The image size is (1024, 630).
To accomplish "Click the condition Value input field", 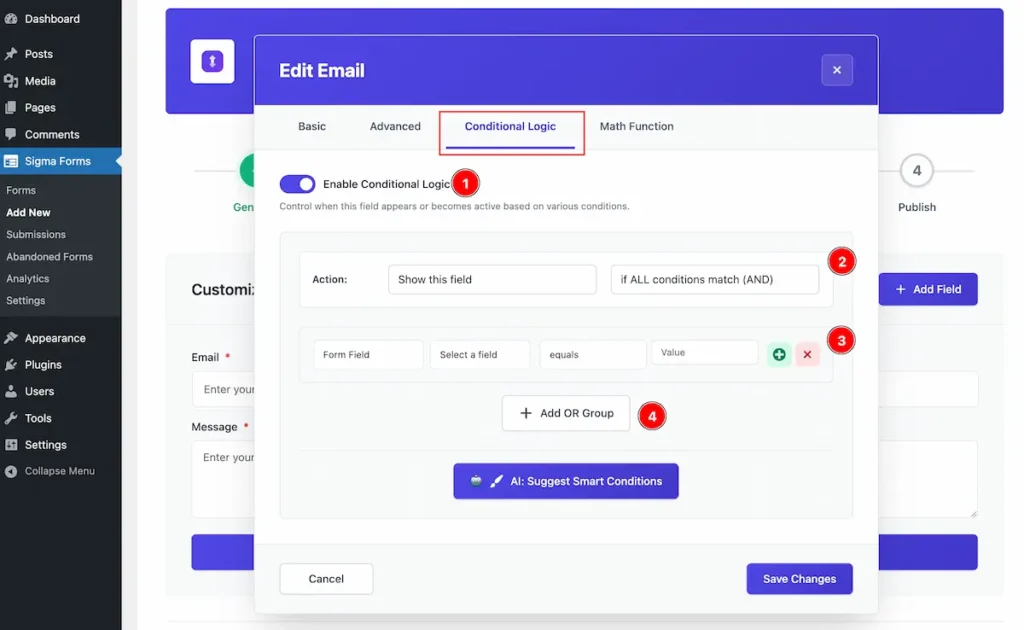I will 704,353.
